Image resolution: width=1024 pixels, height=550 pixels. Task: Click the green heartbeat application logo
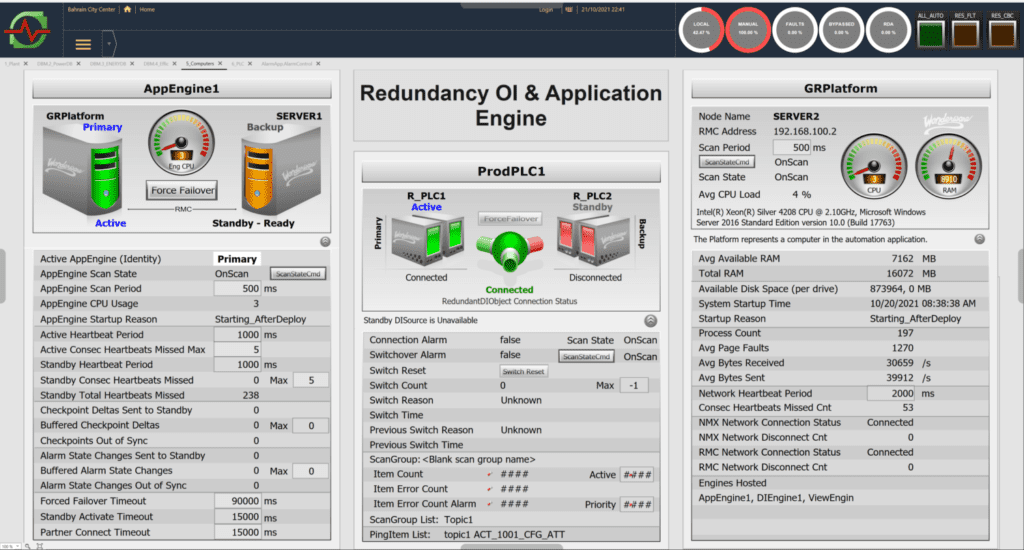pyautogui.click(x=27, y=30)
